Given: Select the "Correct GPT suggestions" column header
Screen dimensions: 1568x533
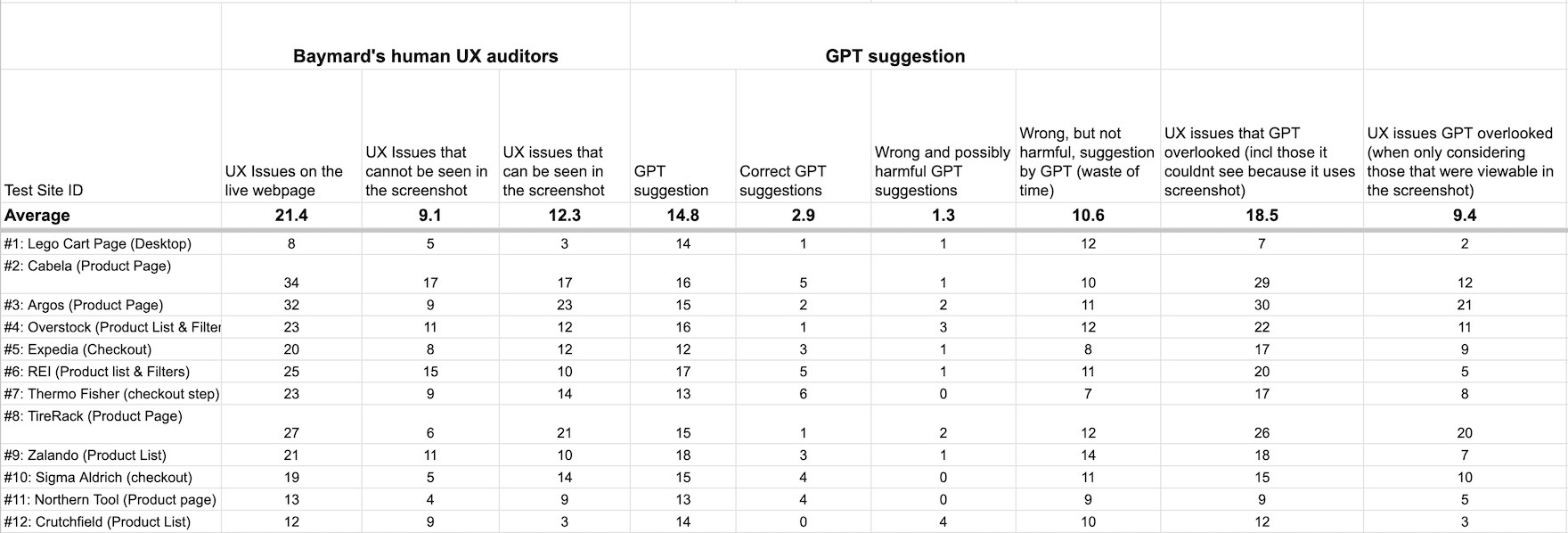Looking at the screenshot, I should point(783,180).
